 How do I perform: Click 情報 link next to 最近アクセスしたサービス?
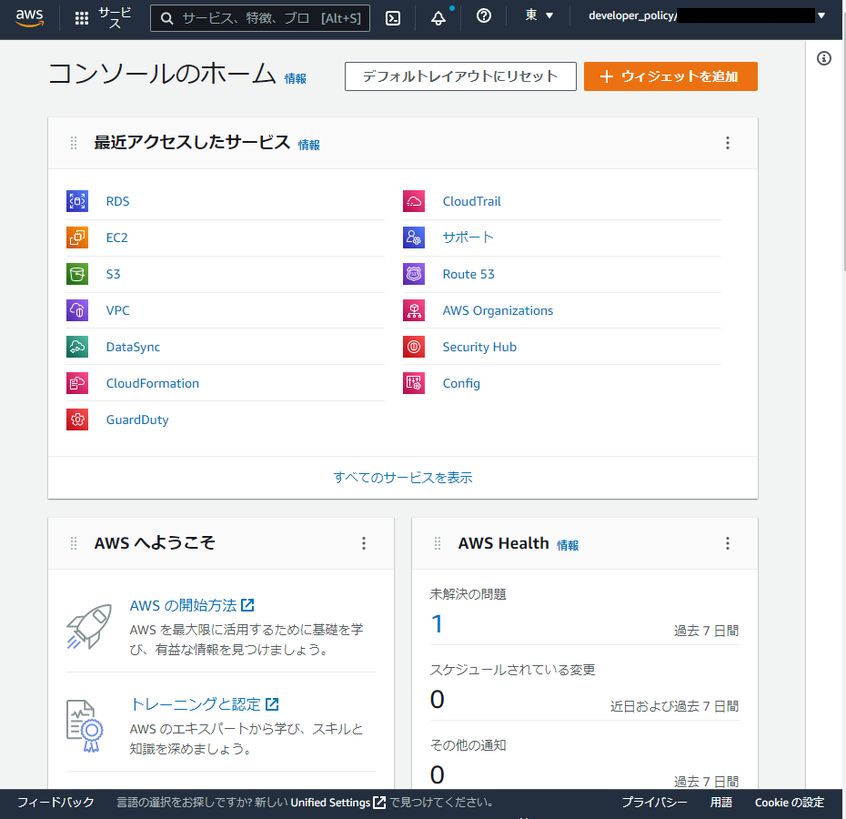309,145
